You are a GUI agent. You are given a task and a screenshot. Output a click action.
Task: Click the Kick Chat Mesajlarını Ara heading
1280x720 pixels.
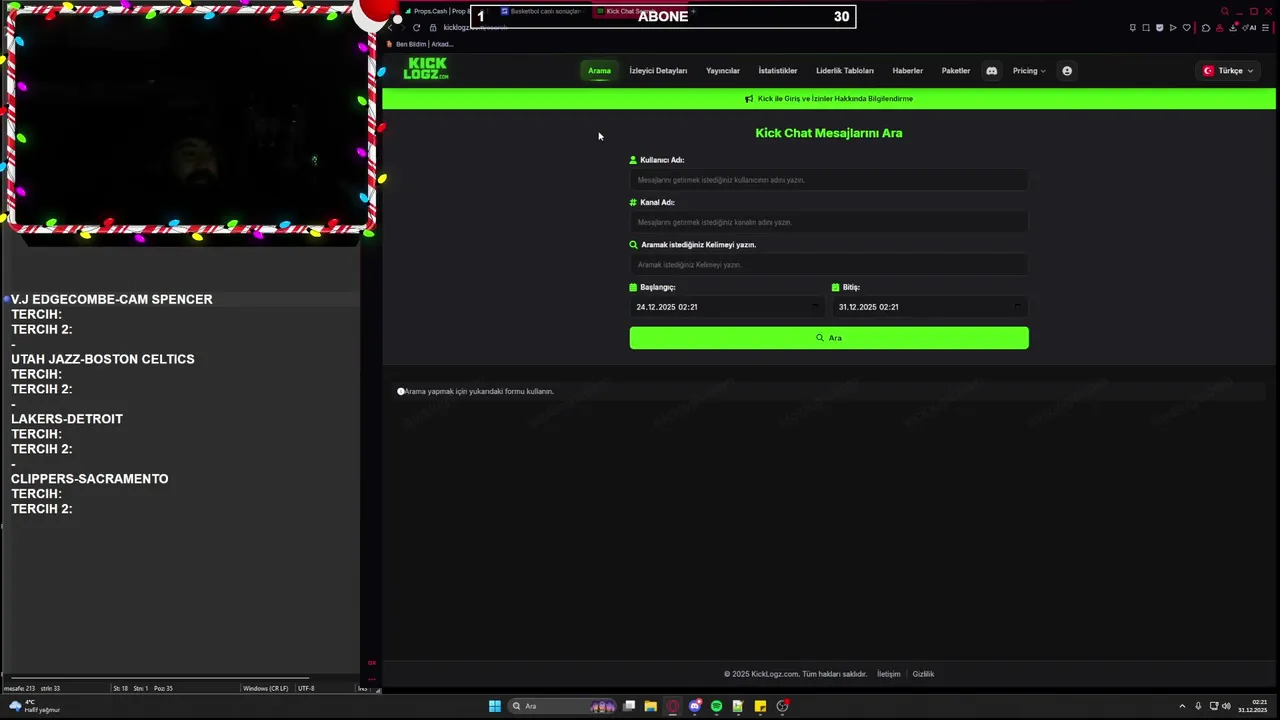(829, 133)
